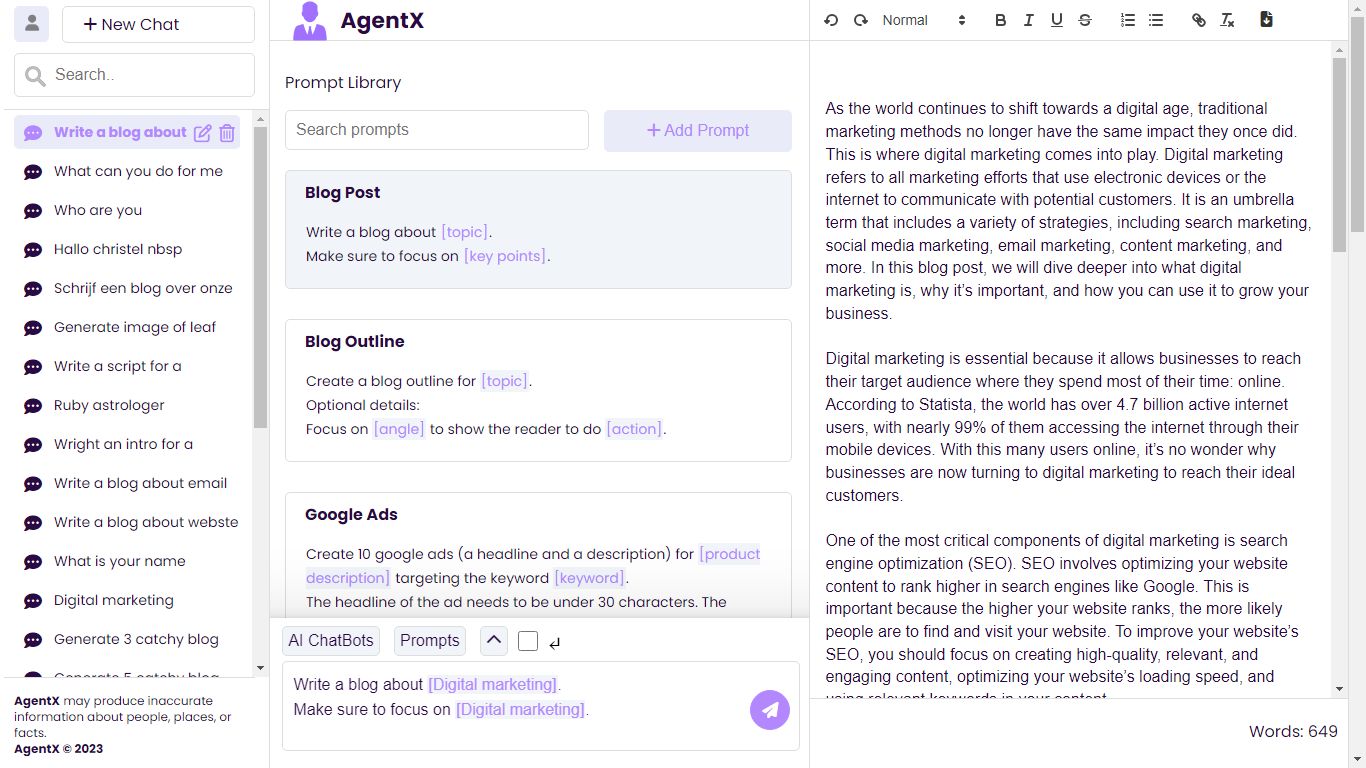Insert a numbered list
The height and width of the screenshot is (768, 1366).
coord(1127,19)
